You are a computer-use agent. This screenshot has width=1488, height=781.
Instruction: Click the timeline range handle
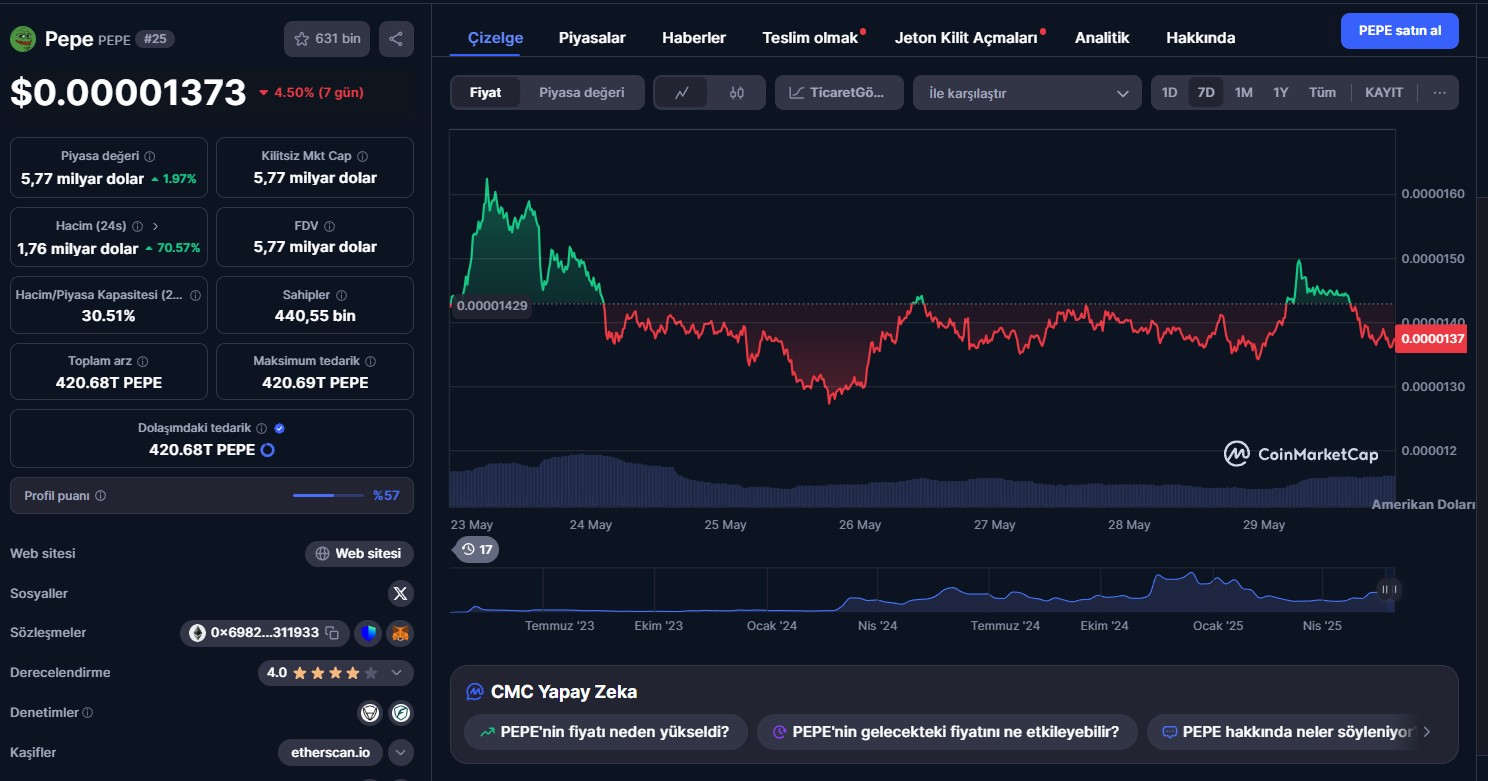1388,590
